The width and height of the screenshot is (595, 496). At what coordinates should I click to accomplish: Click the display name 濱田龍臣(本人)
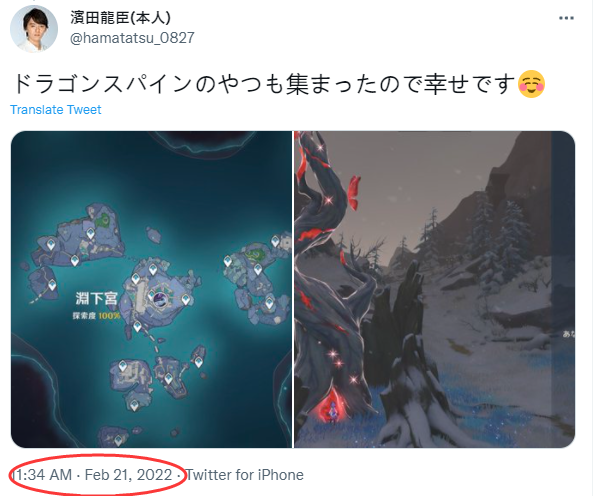click(121, 17)
